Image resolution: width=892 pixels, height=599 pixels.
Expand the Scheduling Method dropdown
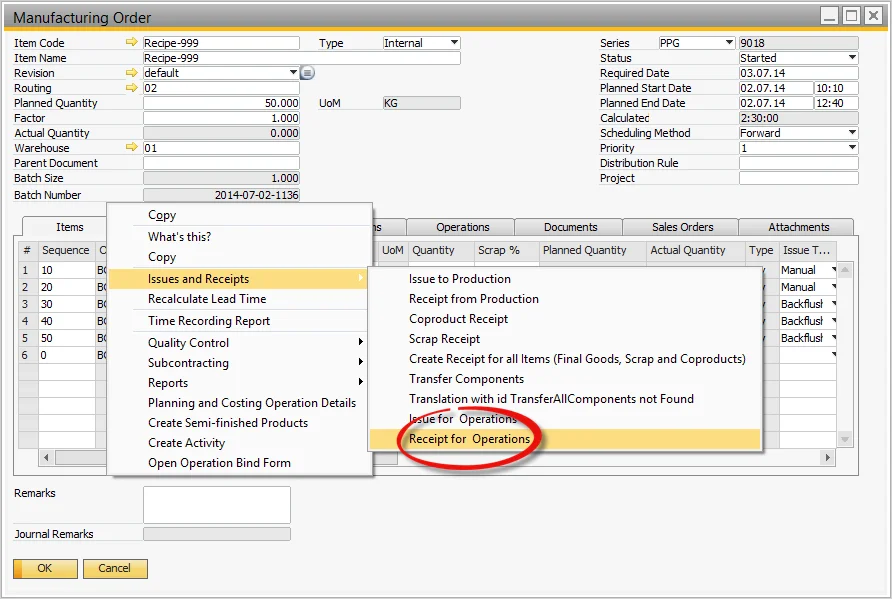(x=851, y=133)
